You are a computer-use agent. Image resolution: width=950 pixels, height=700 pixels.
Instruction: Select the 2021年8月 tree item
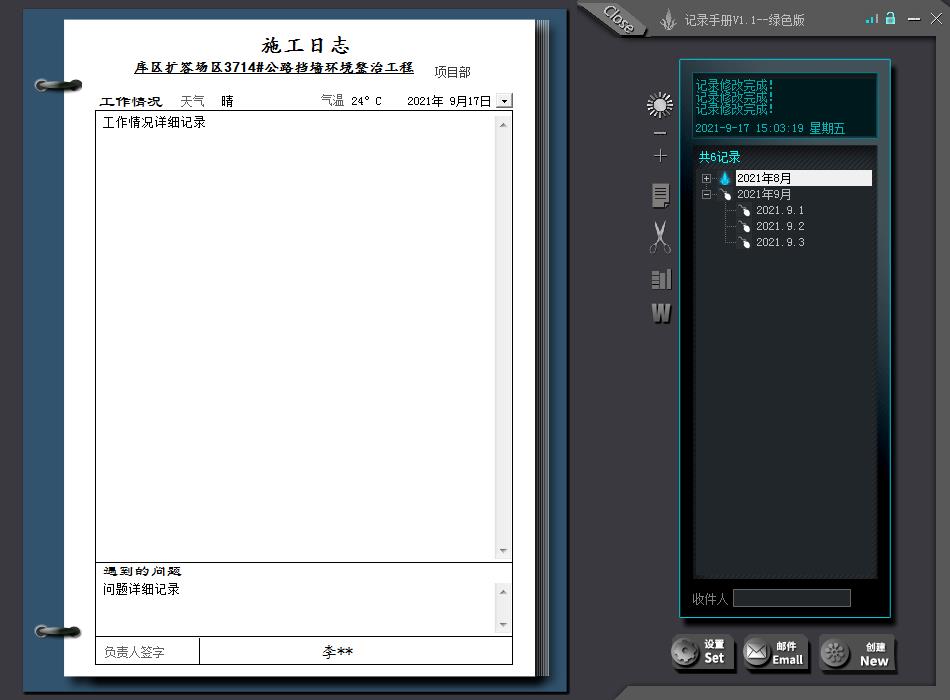[x=803, y=178]
